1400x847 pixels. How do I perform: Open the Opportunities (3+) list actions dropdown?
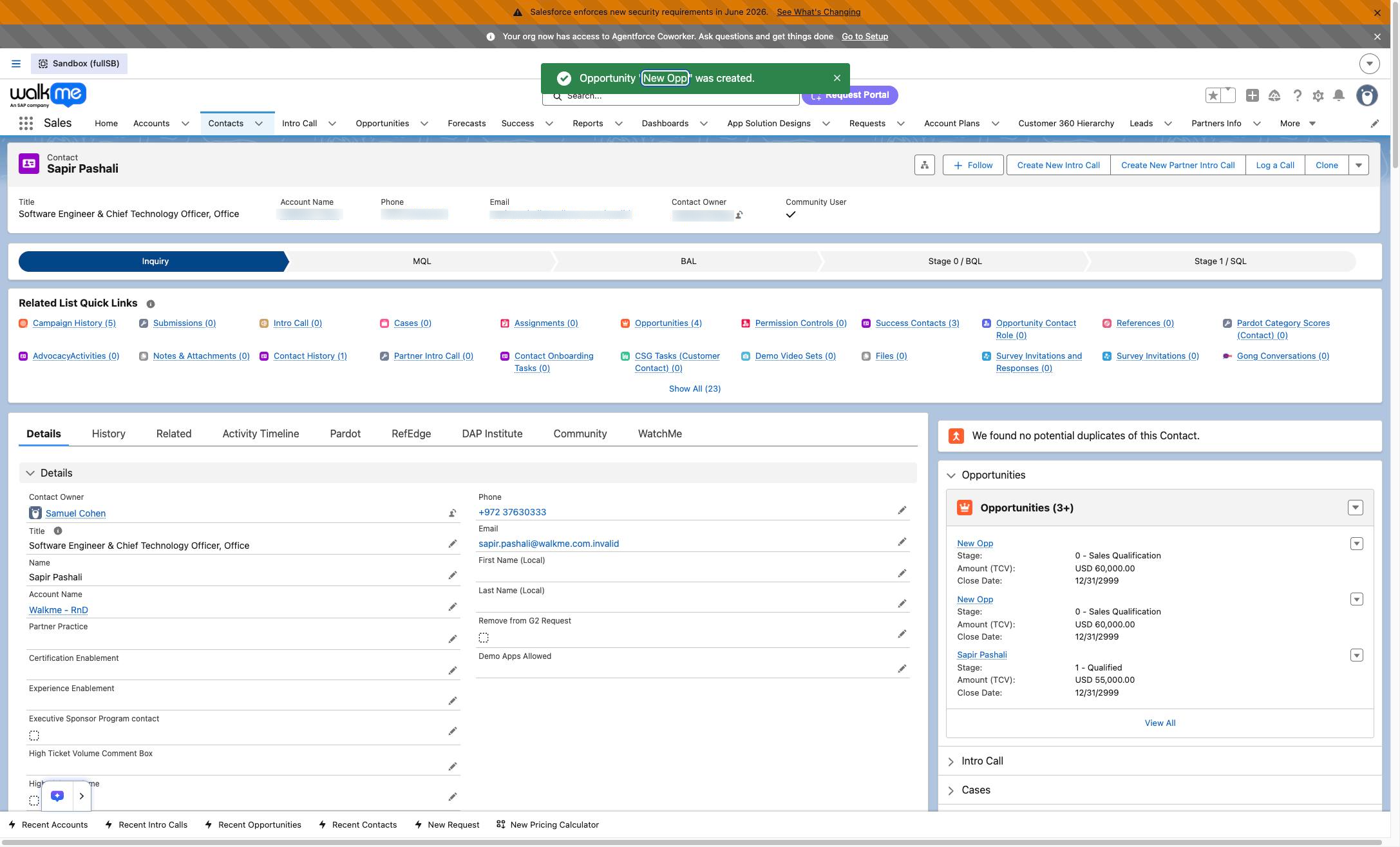coord(1355,508)
